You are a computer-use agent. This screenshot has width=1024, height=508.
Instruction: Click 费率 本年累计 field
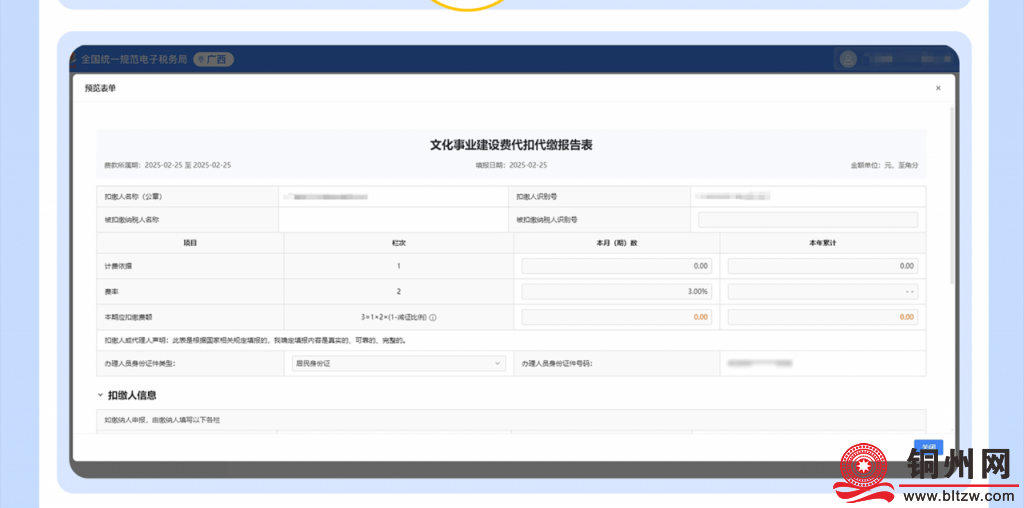point(822,291)
